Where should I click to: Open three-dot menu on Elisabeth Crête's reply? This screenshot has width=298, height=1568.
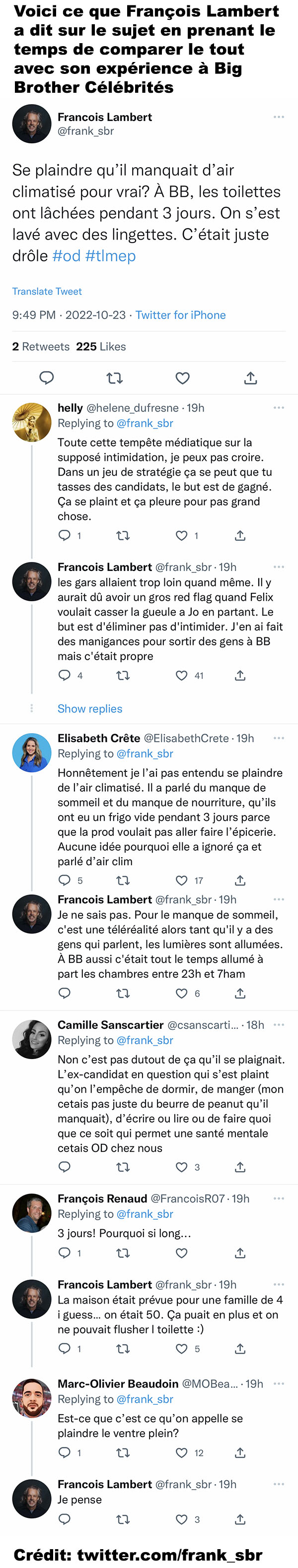coord(279,738)
